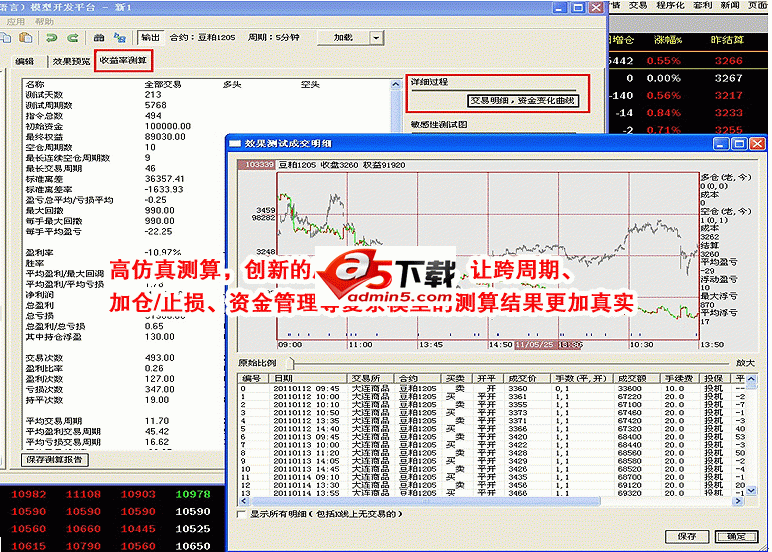Switch to the 收益率测算 tab

click(x=123, y=61)
